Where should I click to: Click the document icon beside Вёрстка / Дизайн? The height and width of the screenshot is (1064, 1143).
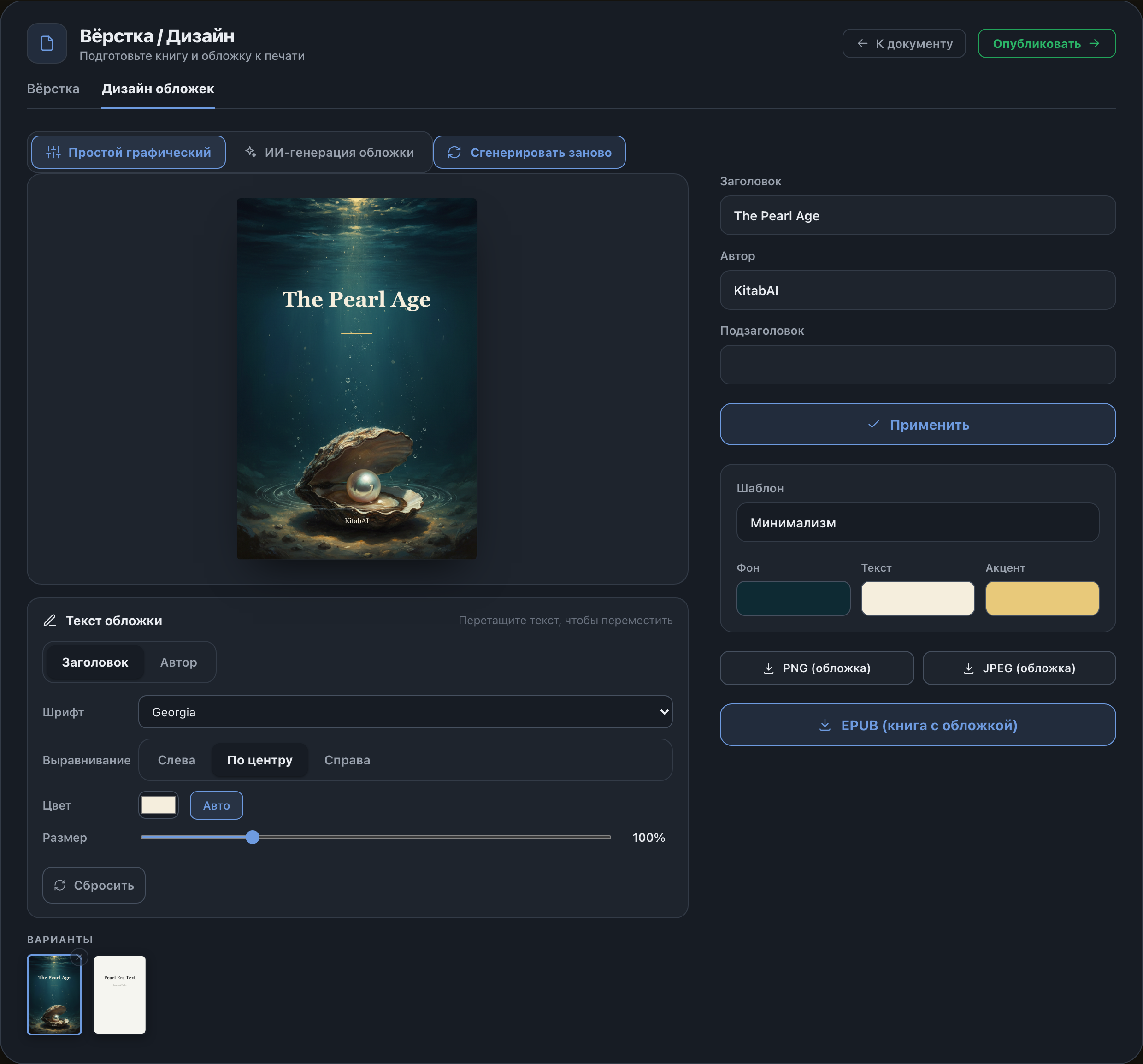pyautogui.click(x=47, y=44)
